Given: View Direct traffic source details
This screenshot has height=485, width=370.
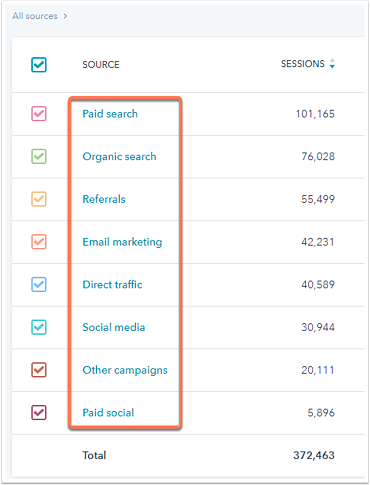Looking at the screenshot, I should pos(112,284).
